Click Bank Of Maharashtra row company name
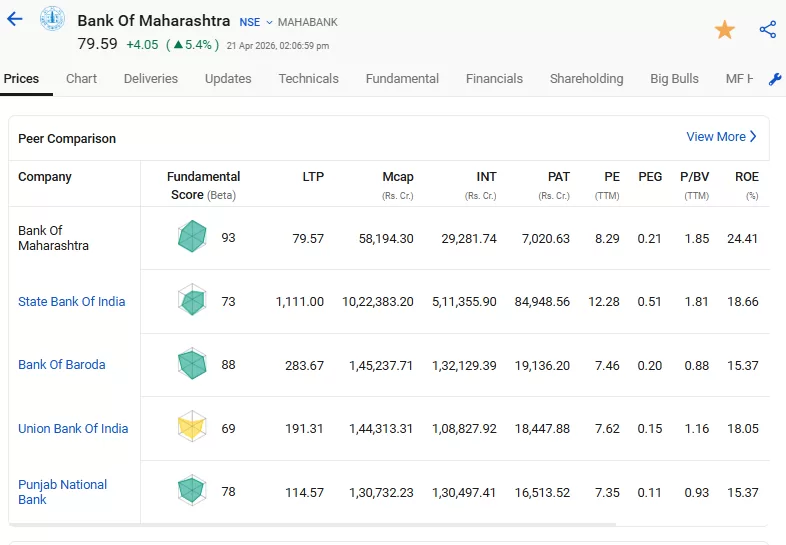Screen dimensions: 786x545 click(54, 238)
